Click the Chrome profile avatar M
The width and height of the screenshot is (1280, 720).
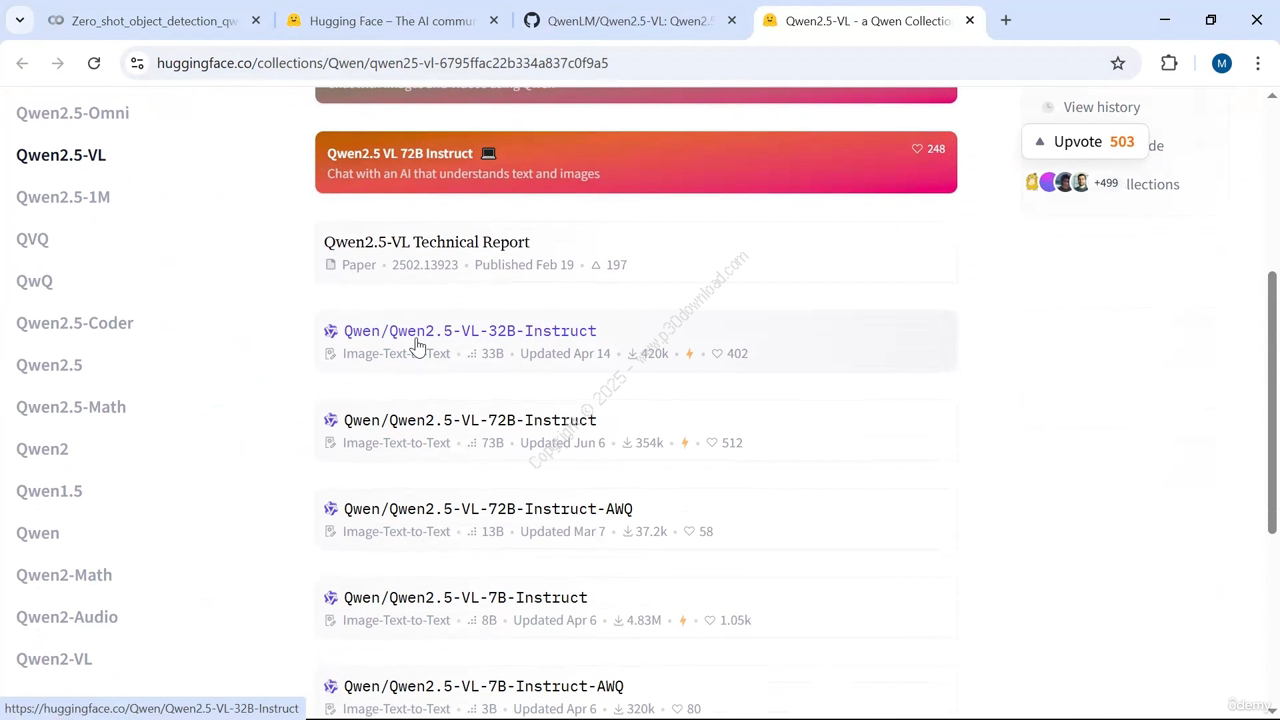1221,63
